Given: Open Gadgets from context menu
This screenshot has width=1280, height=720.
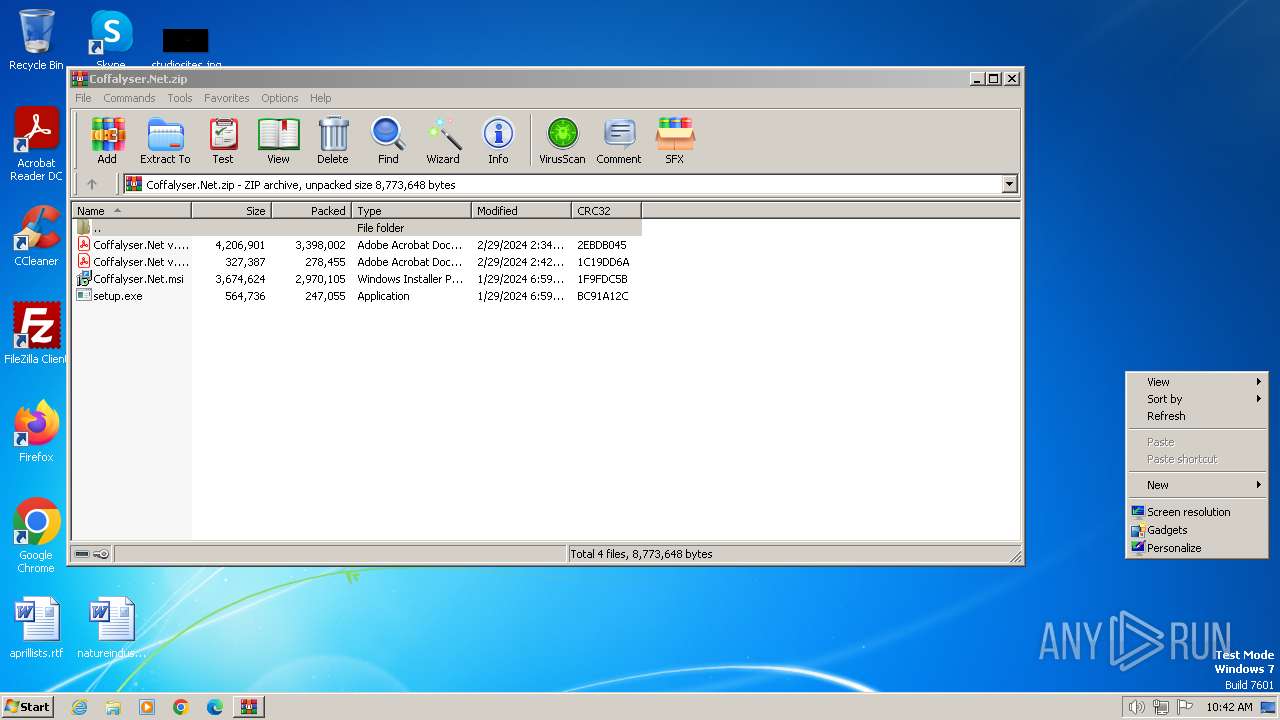Looking at the screenshot, I should tap(1197, 530).
